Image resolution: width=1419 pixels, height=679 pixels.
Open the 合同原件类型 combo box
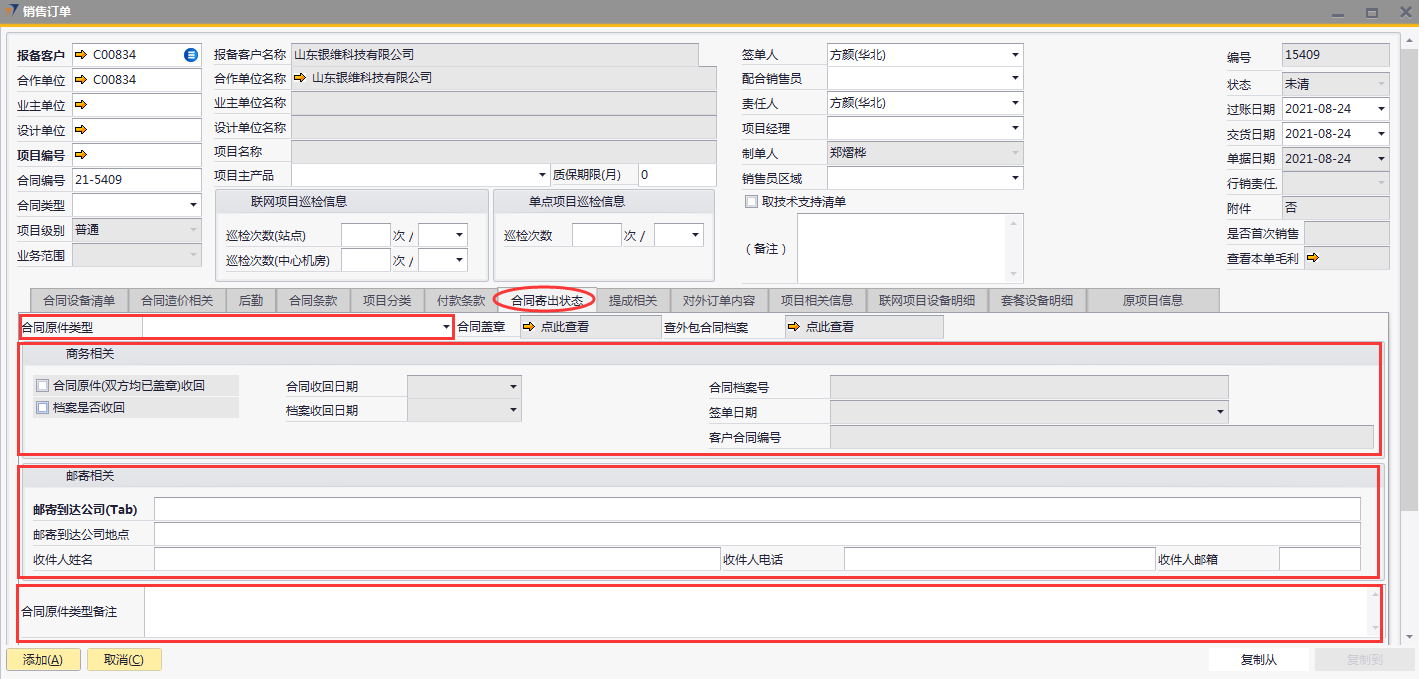[445, 327]
